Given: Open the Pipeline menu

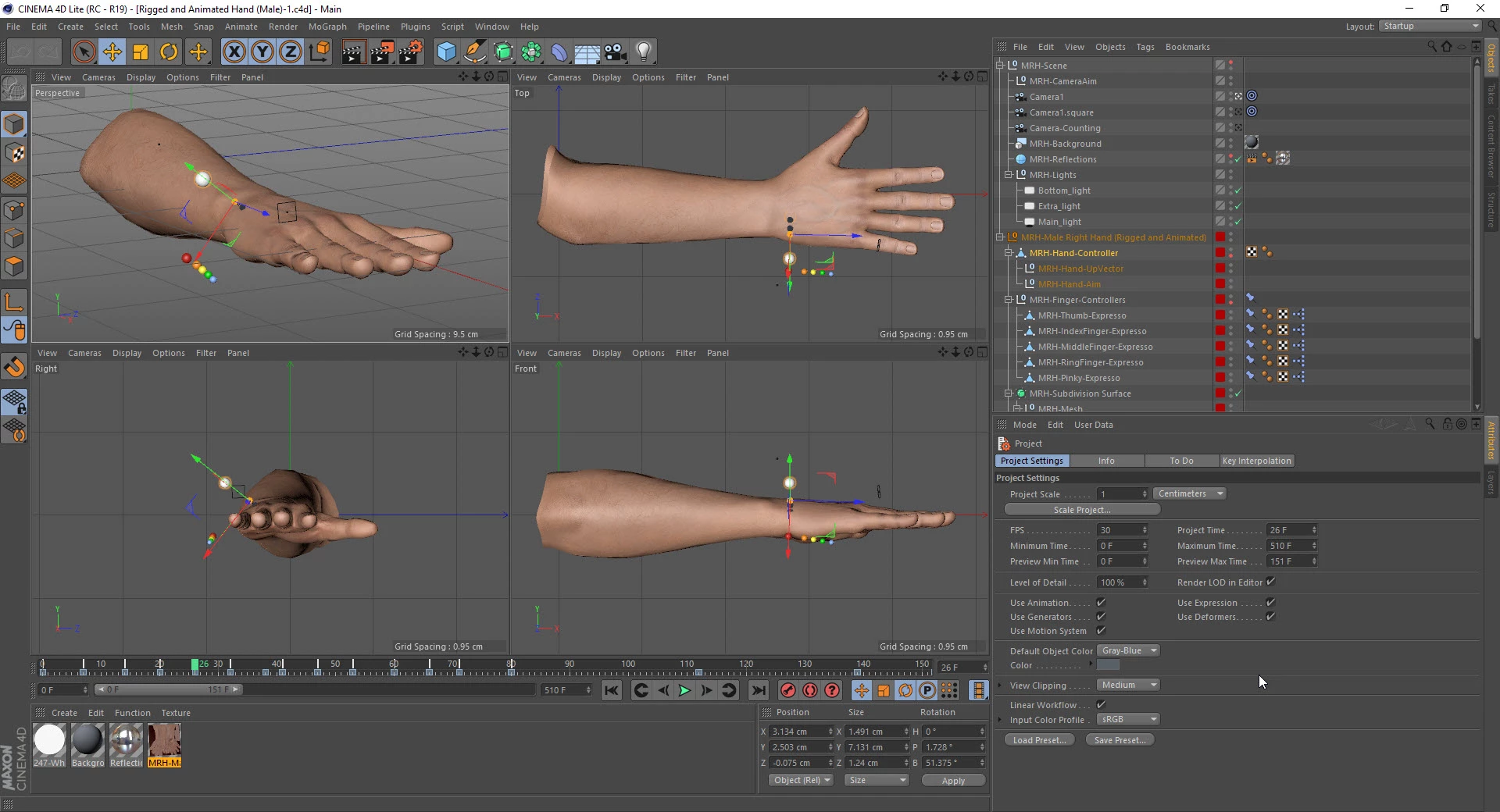Looking at the screenshot, I should point(373,27).
